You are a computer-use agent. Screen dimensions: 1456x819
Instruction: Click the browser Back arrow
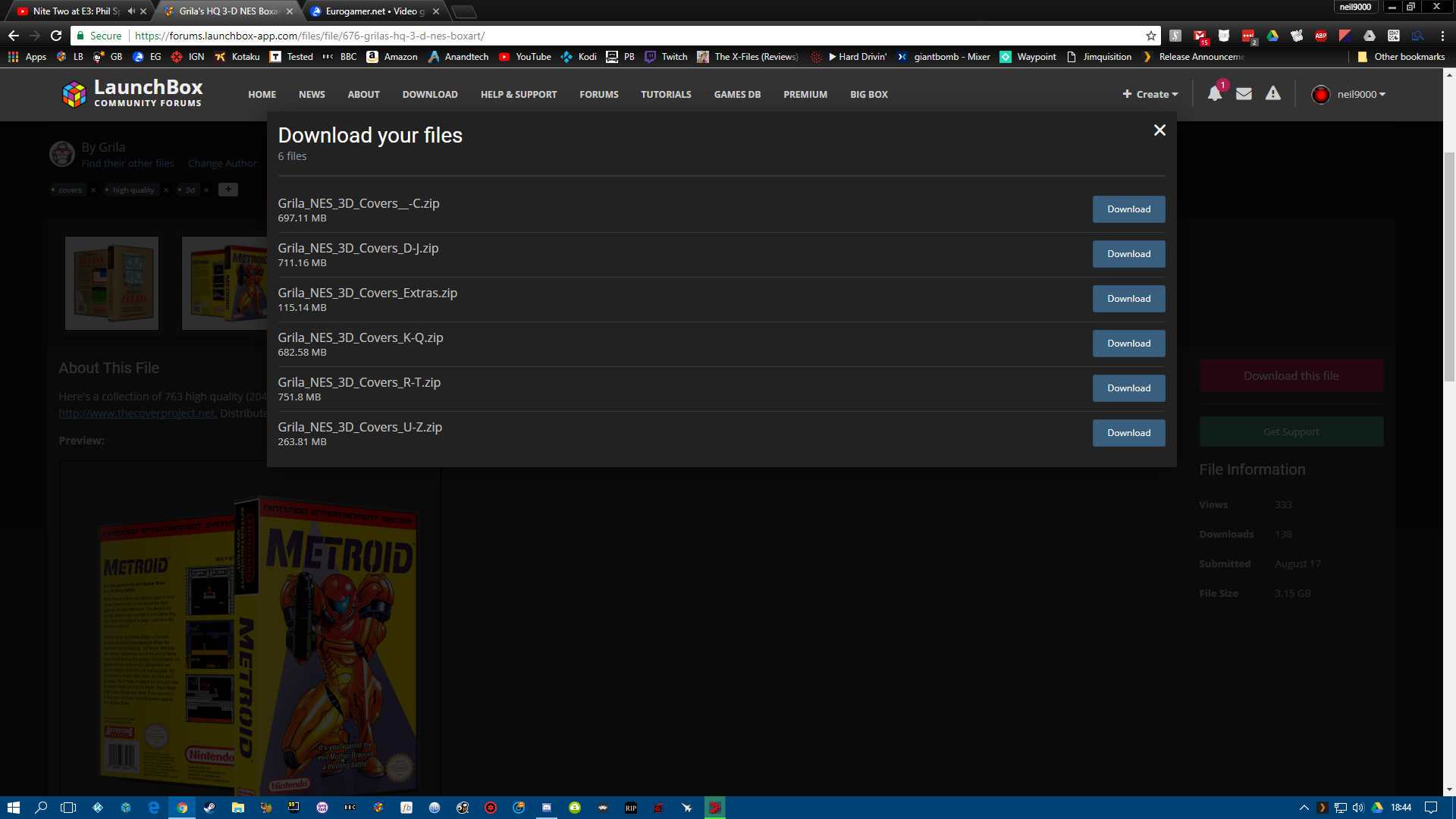click(x=14, y=36)
